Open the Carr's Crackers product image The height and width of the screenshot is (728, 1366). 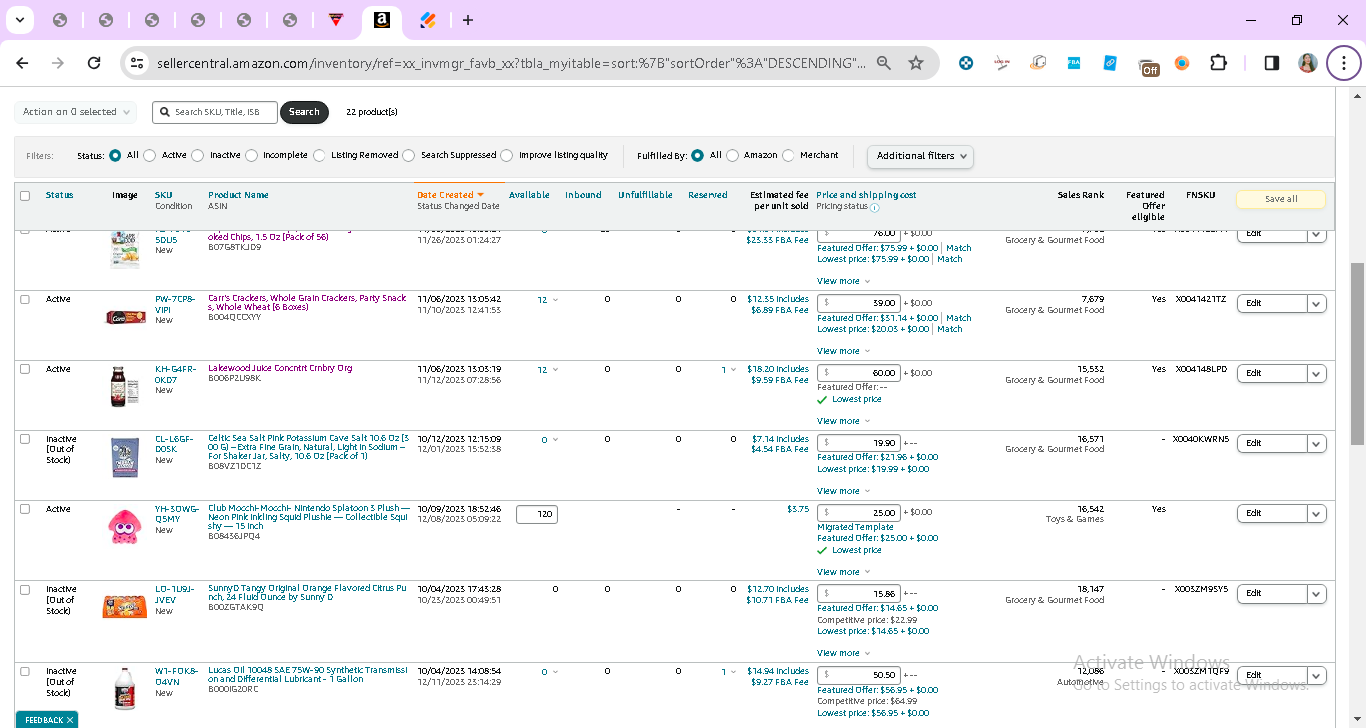(x=125, y=317)
